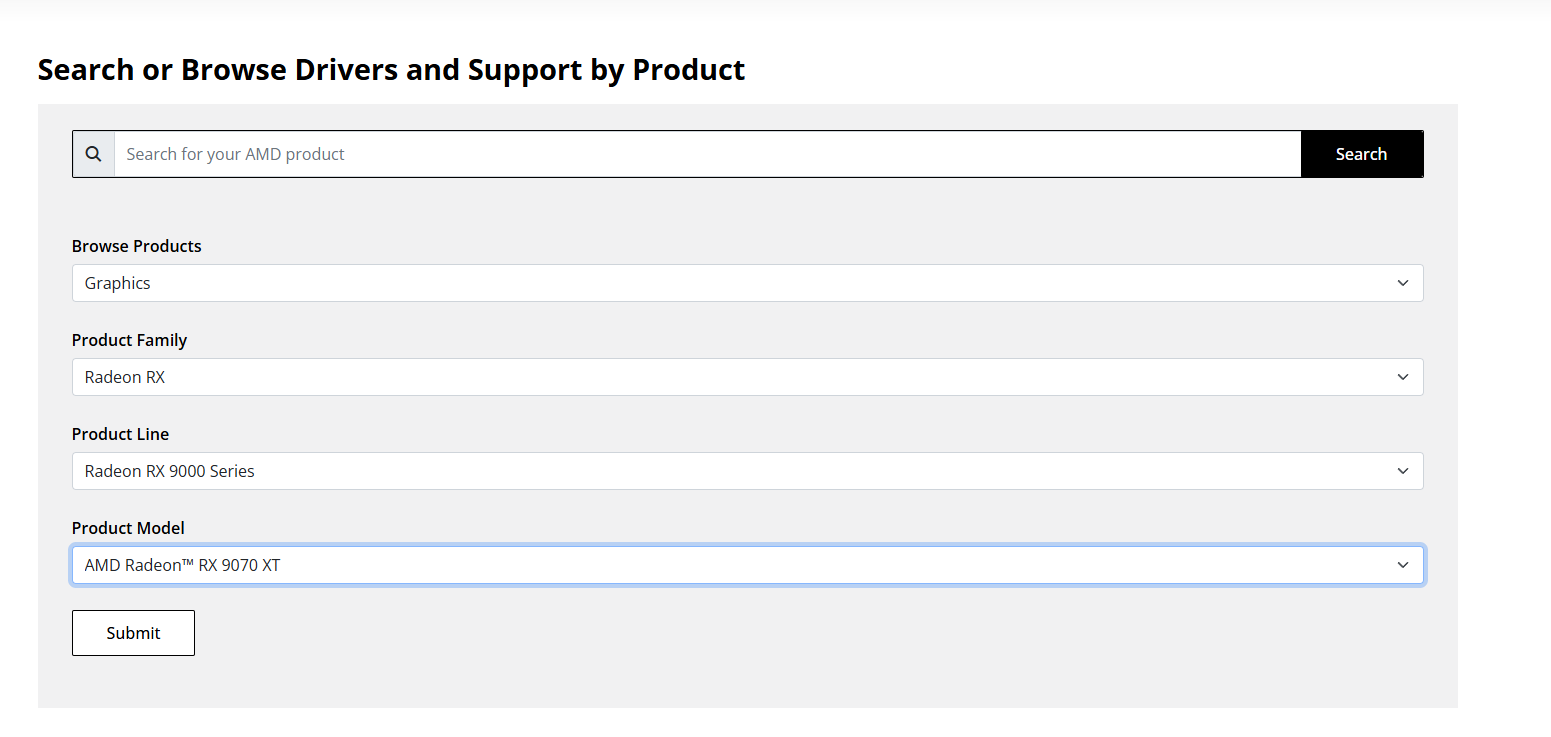The image size is (1551, 737).
Task: Click the Product Line label
Action: [120, 434]
